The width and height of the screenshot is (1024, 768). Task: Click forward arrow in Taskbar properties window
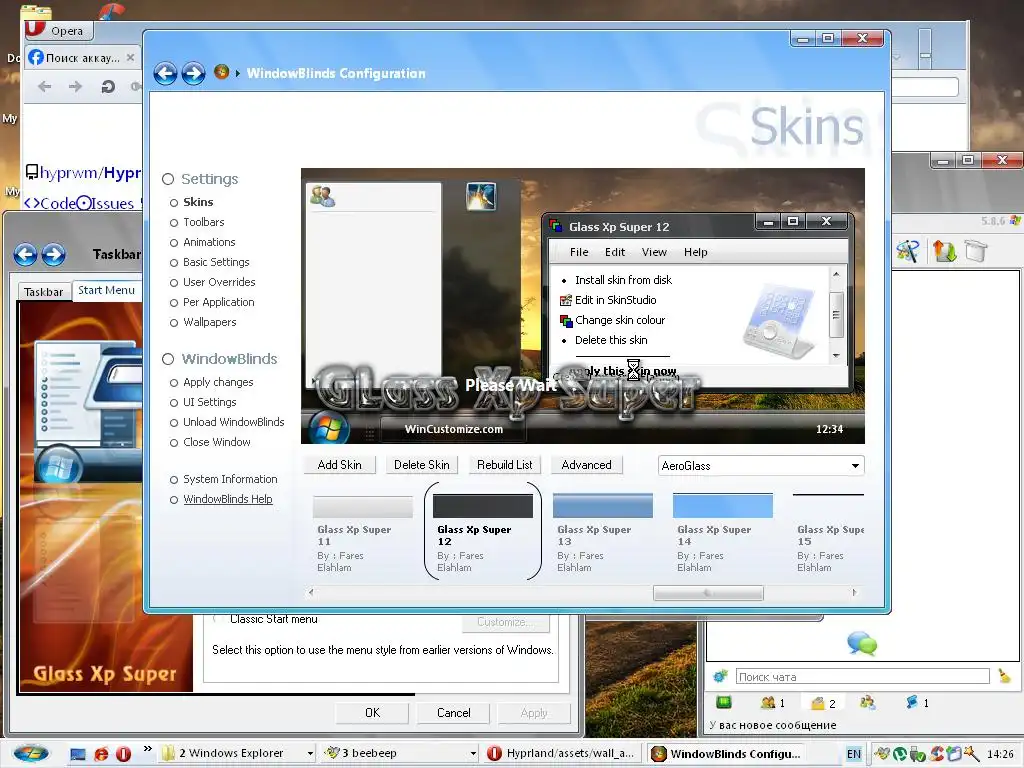point(54,254)
